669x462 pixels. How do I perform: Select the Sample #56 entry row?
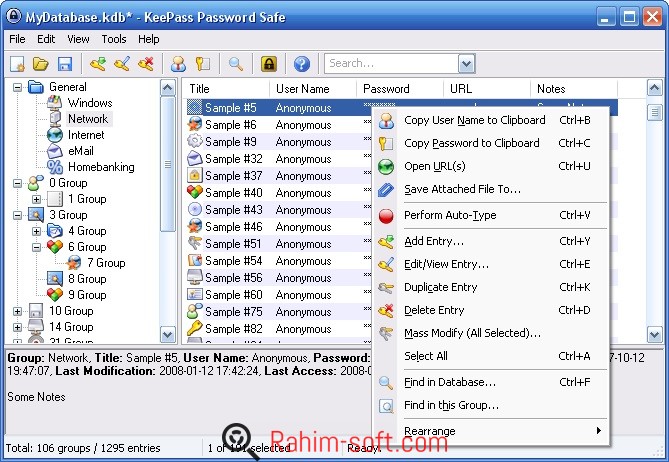(278, 278)
